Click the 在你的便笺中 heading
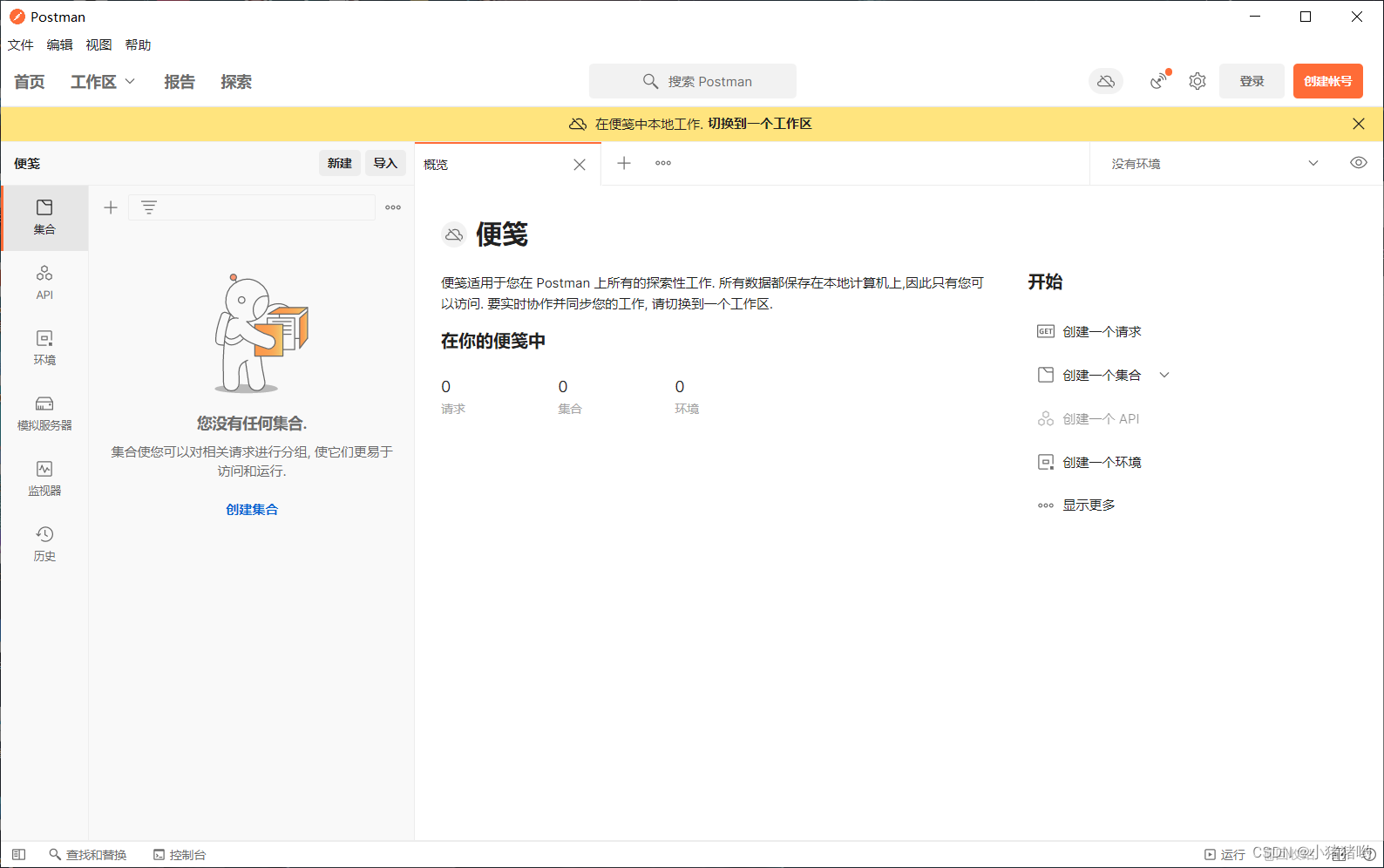 [x=493, y=341]
